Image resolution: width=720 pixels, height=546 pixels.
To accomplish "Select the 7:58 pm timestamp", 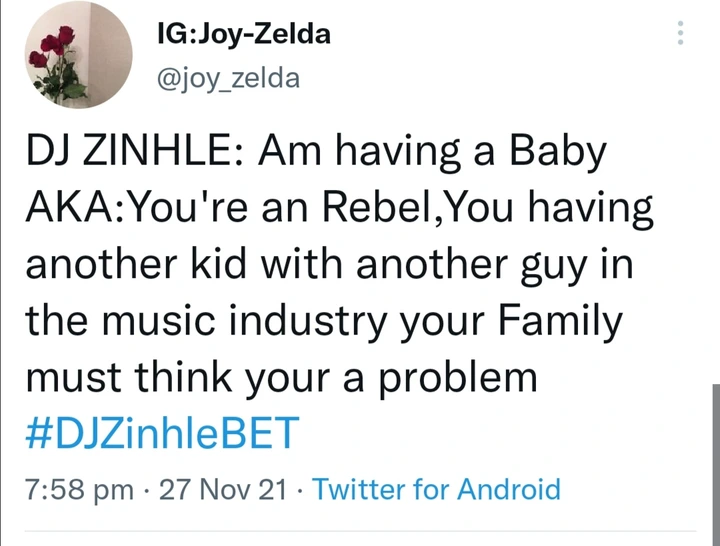I will point(79,489).
